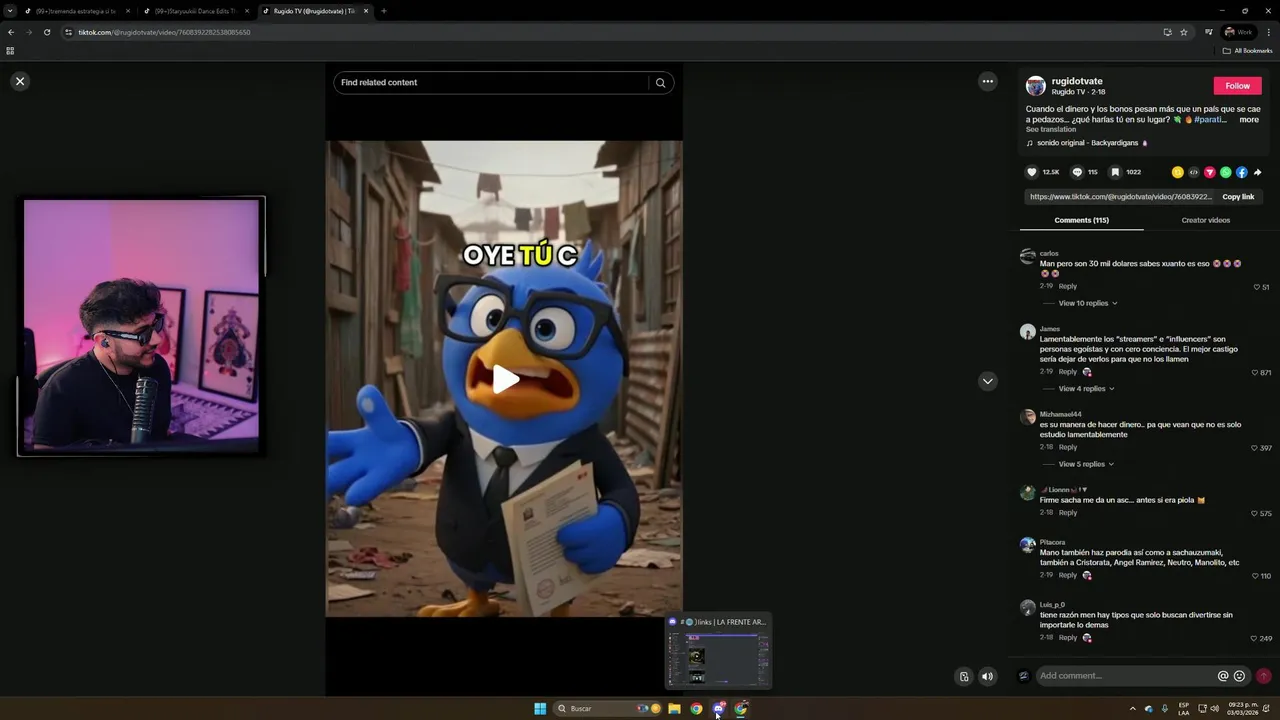
Task: Follow the rugidotvate account
Action: point(1237,86)
